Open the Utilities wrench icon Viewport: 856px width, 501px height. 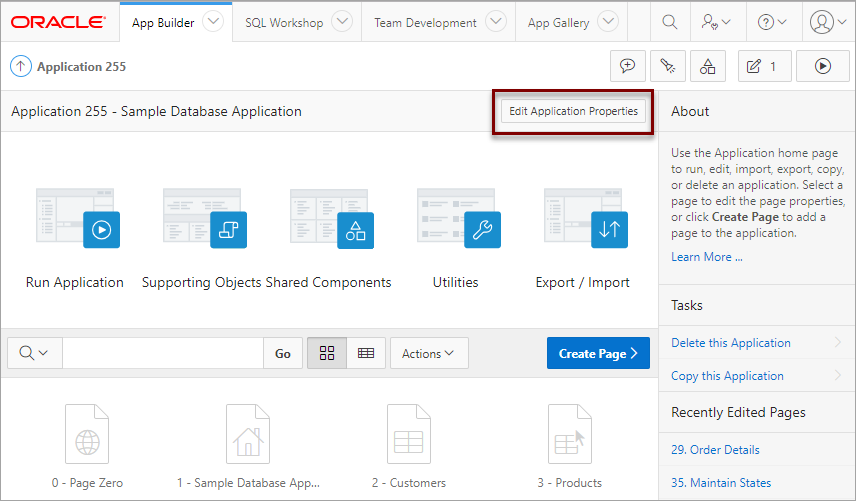[x=459, y=218]
